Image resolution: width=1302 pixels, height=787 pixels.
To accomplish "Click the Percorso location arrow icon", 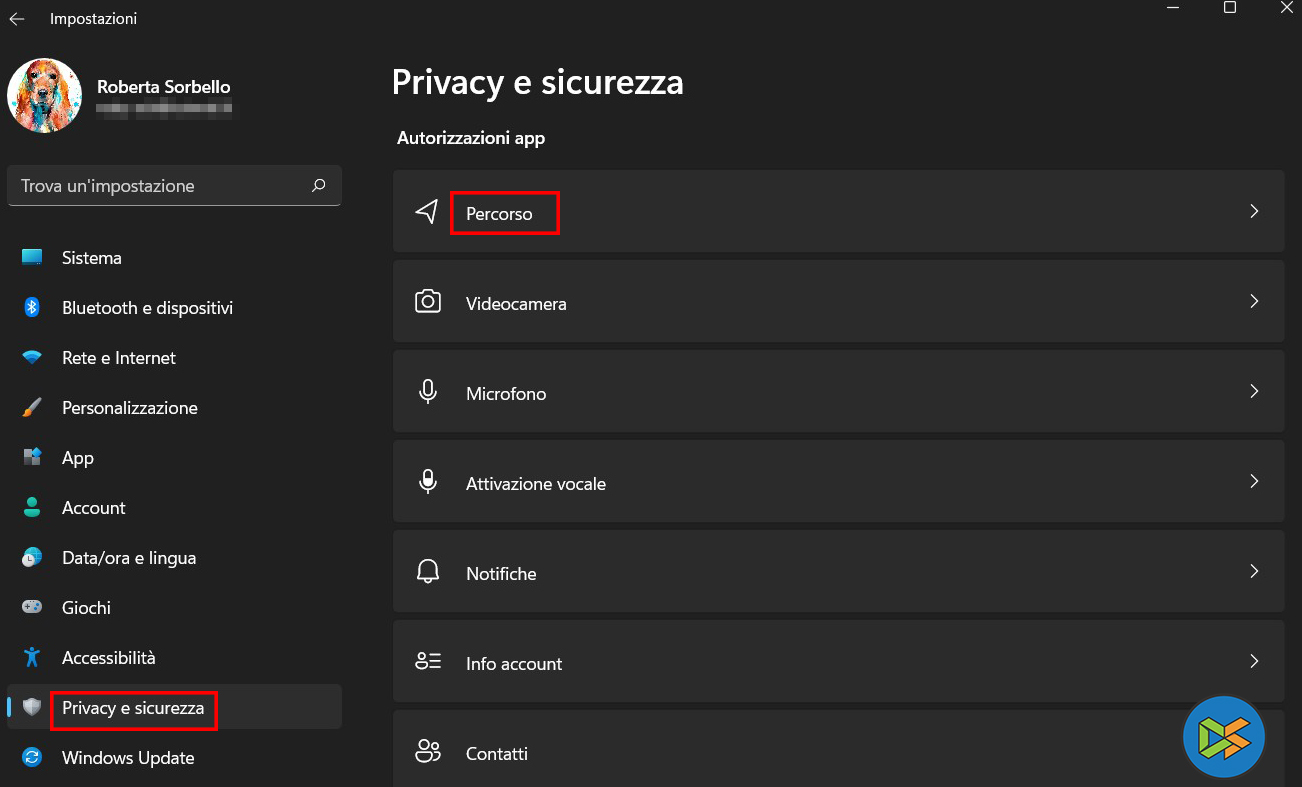I will click(x=428, y=212).
